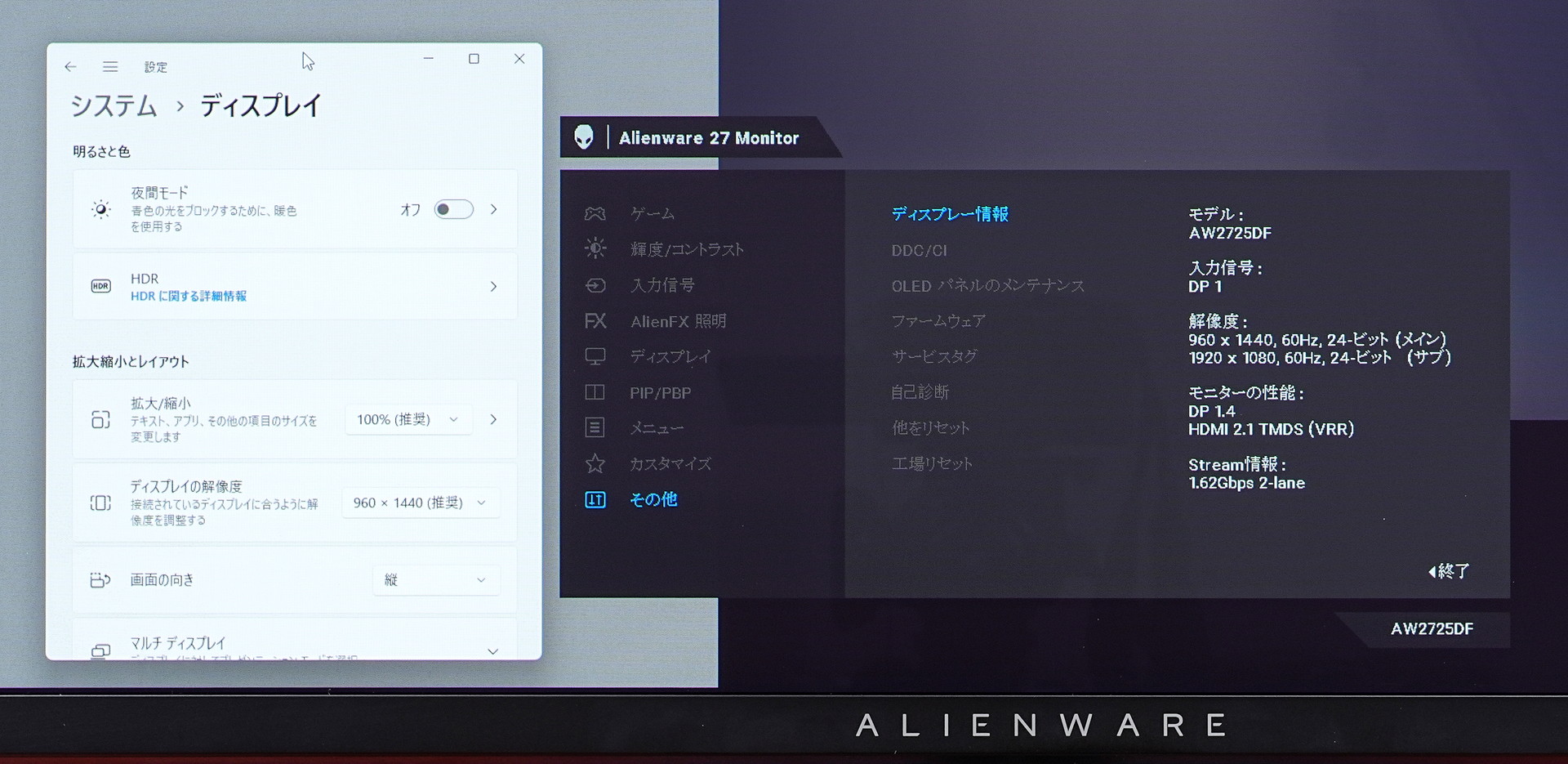Select DDC/CI submenu item

[x=919, y=250]
